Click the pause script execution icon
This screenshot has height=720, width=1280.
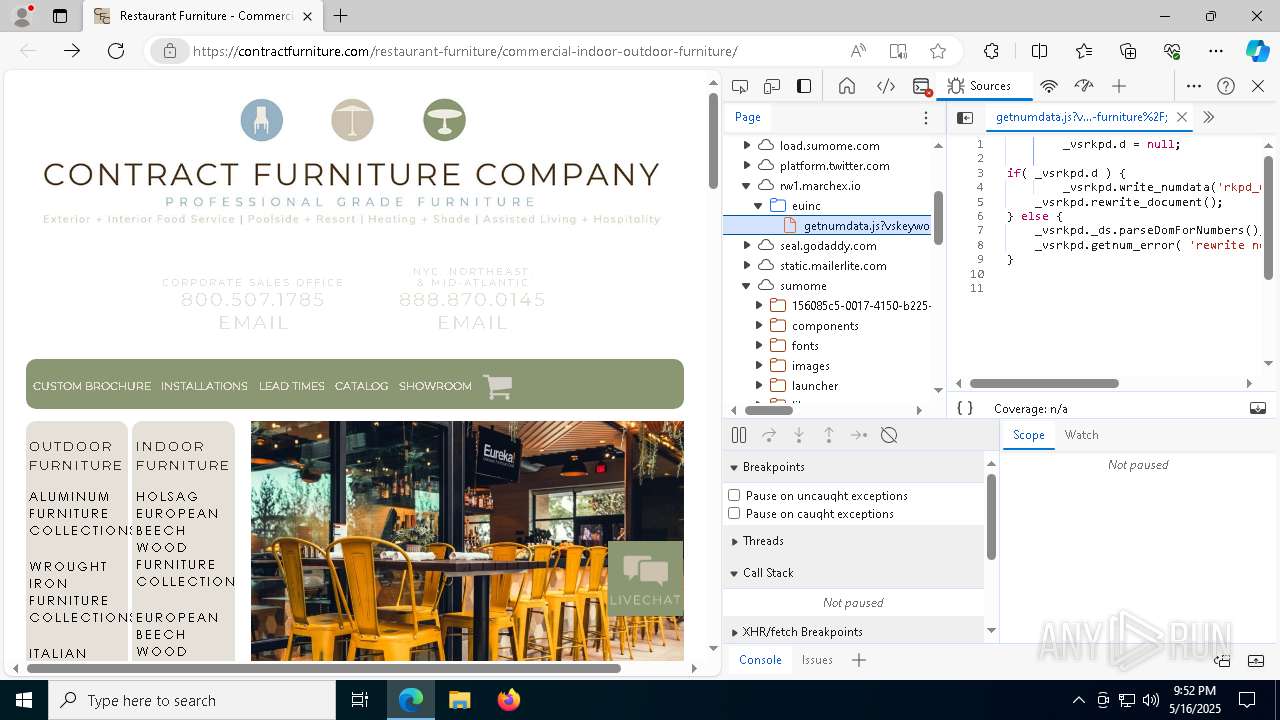tap(739, 435)
